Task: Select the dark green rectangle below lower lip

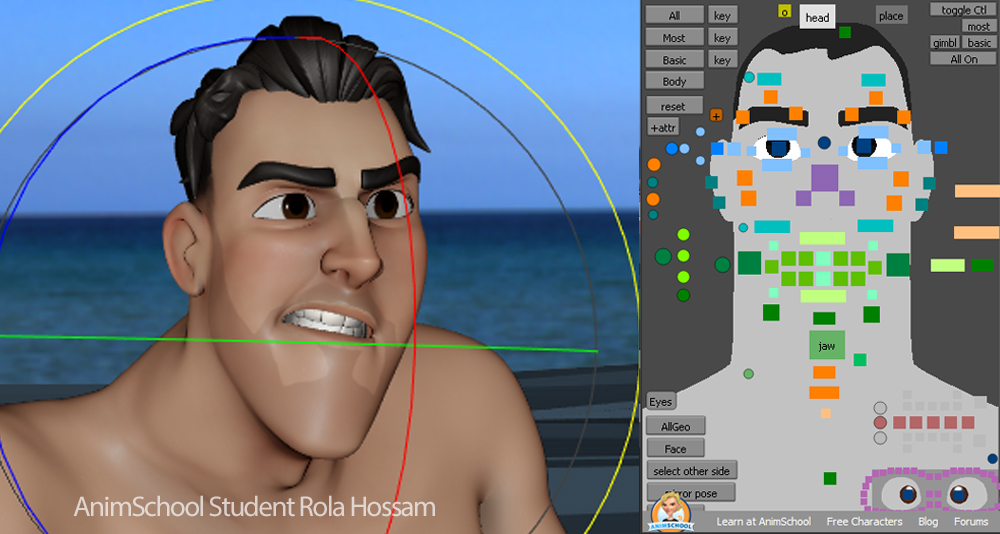Action: click(x=824, y=318)
